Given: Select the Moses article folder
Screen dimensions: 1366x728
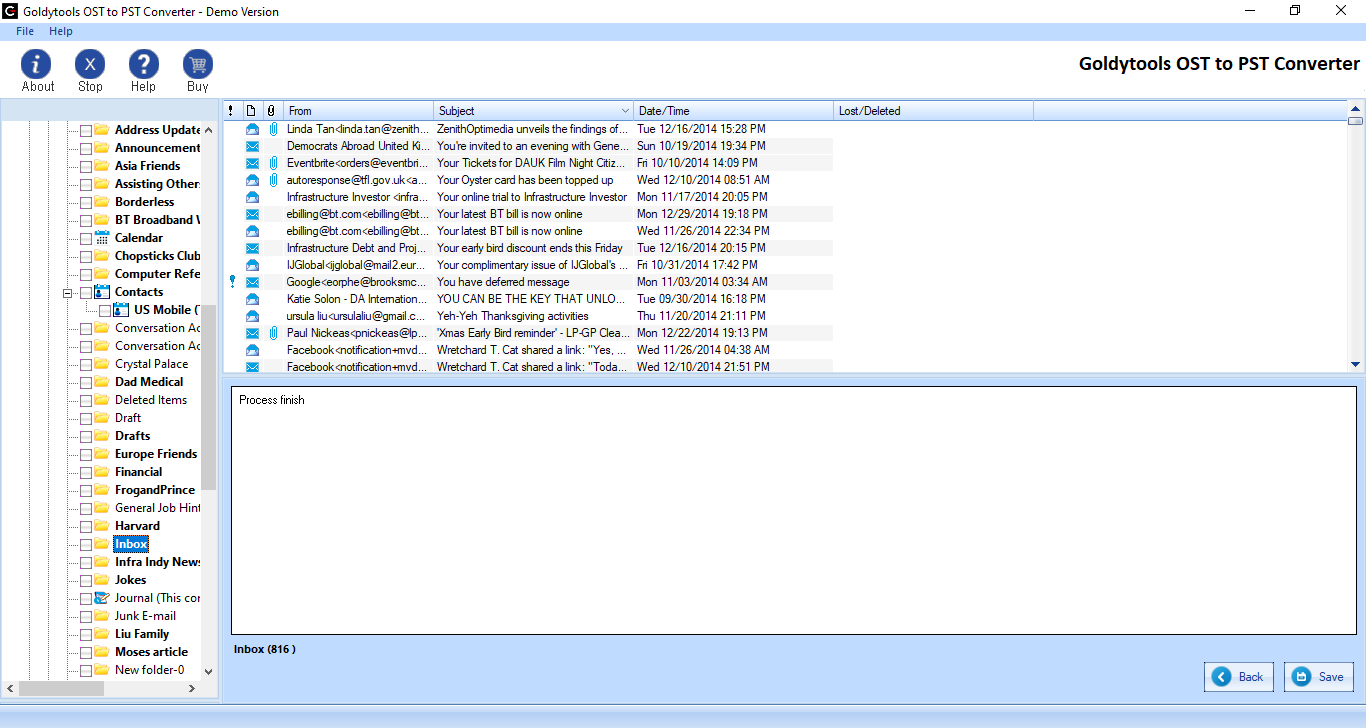Looking at the screenshot, I should pos(151,652).
